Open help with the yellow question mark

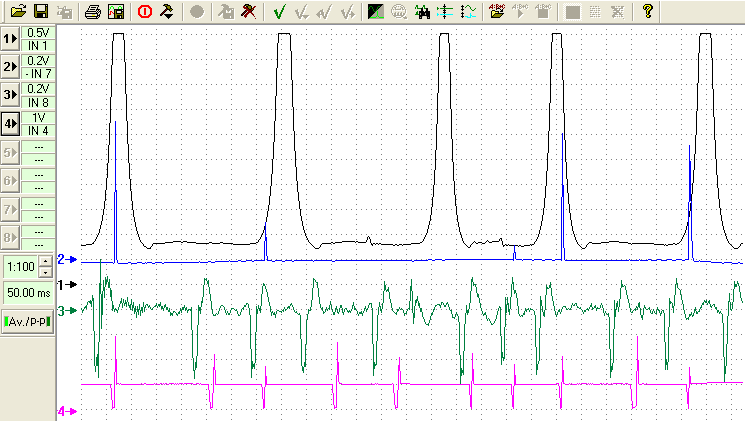click(x=647, y=11)
